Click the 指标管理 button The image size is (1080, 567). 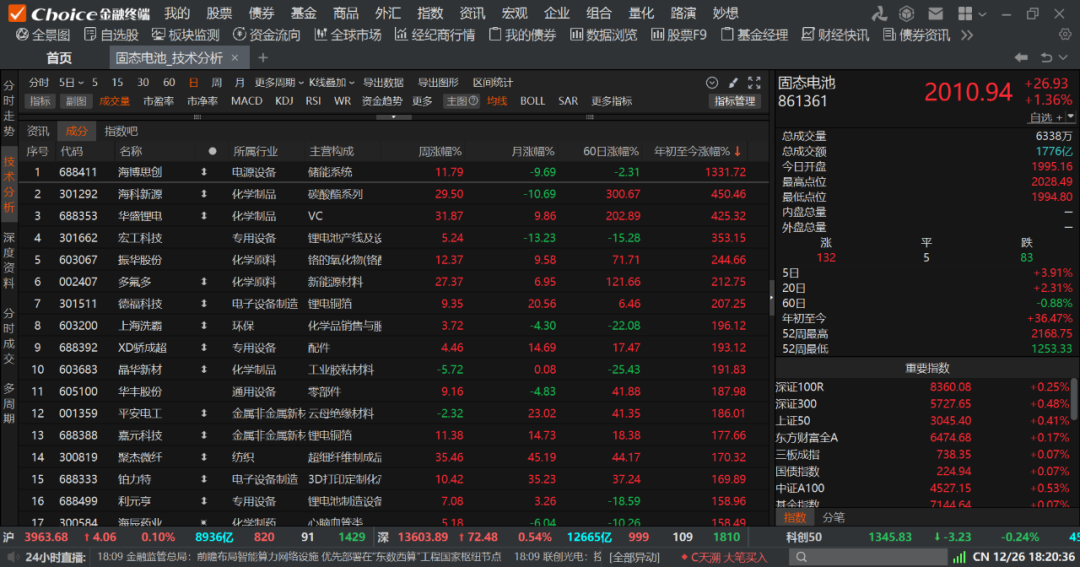(735, 101)
